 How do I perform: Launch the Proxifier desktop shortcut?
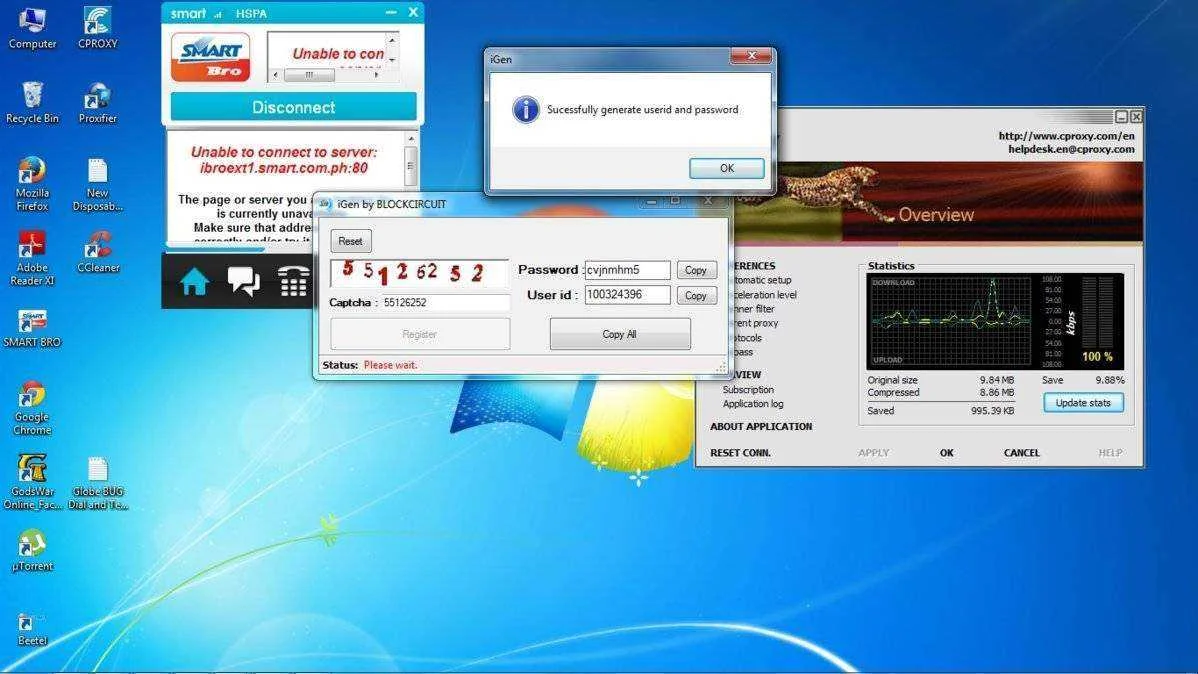pos(98,103)
